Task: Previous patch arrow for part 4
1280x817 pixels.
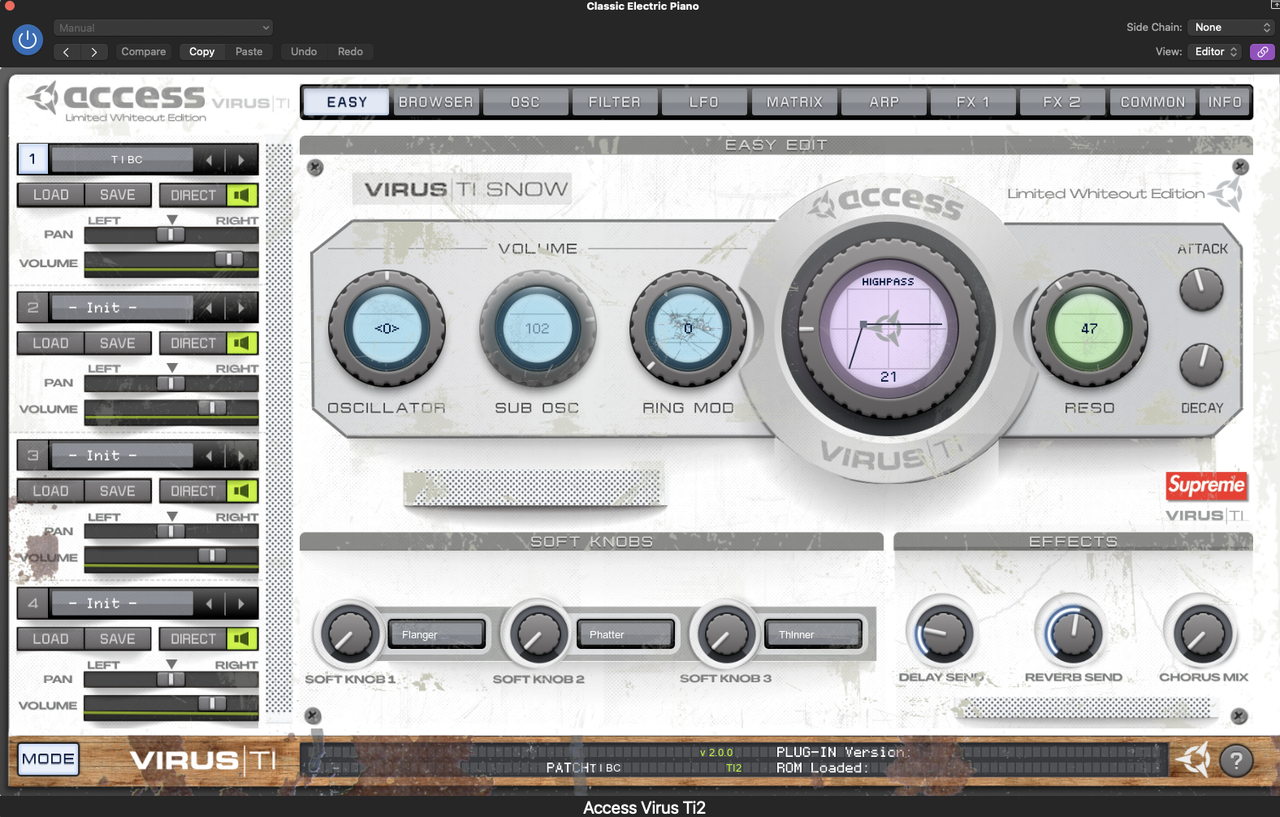Action: (209, 603)
